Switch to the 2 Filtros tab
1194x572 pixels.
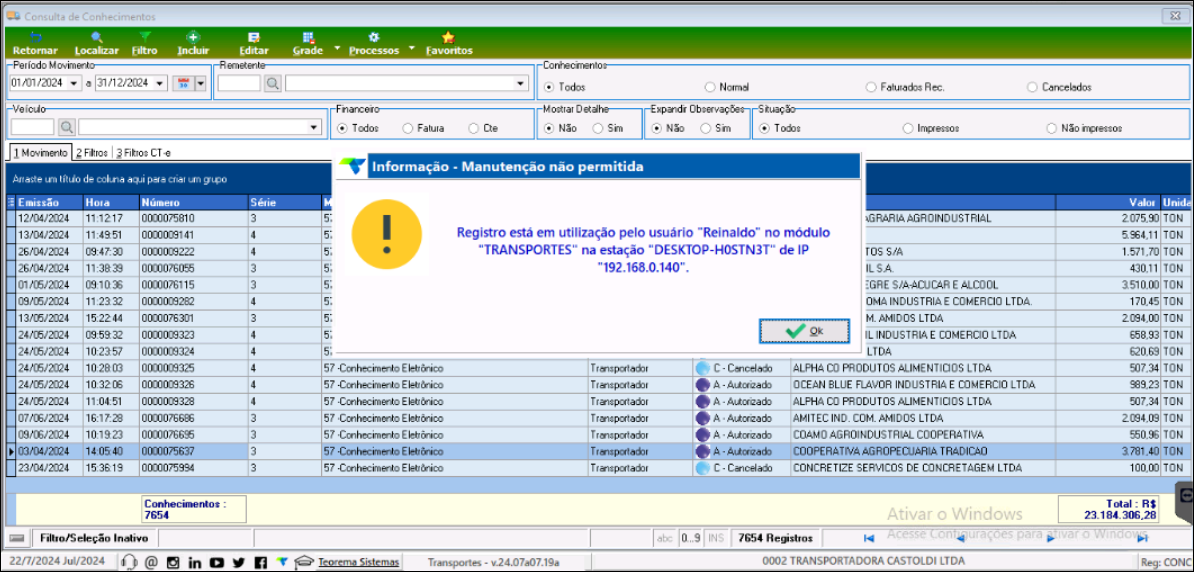pyautogui.click(x=92, y=153)
